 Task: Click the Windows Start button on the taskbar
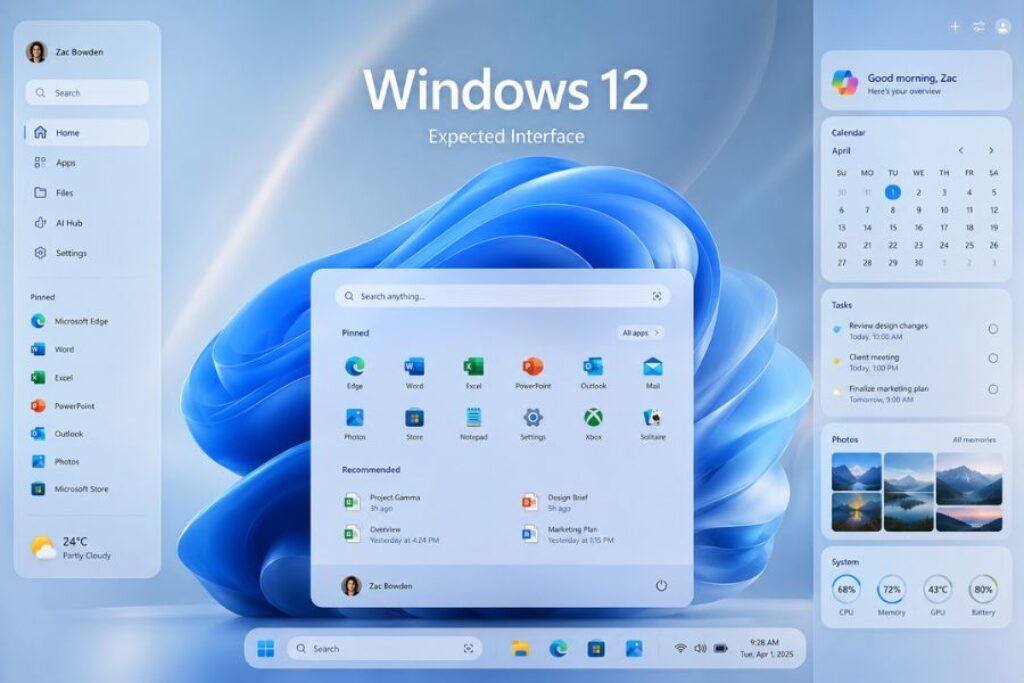pyautogui.click(x=266, y=648)
